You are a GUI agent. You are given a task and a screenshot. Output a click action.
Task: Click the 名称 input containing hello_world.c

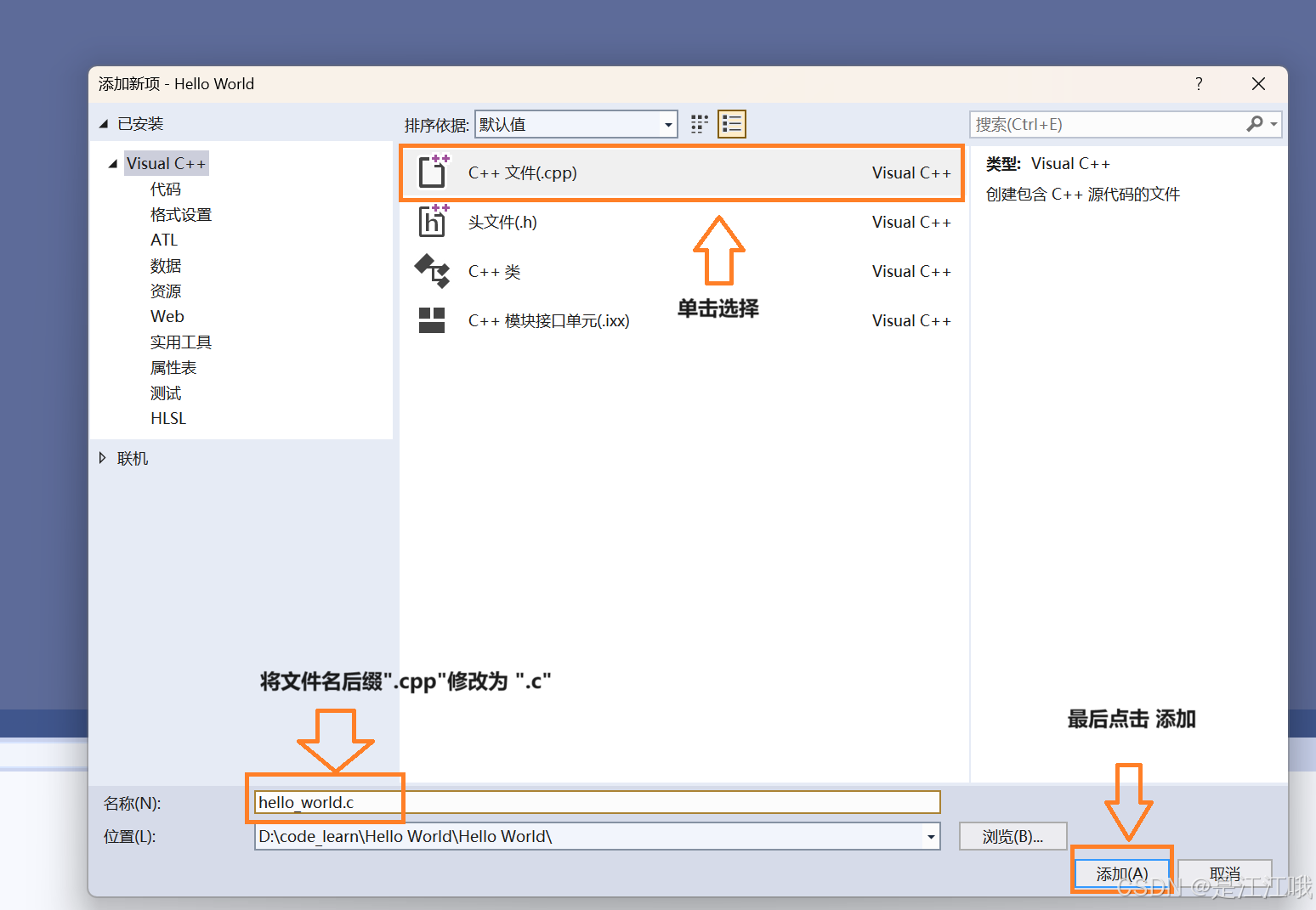pos(597,802)
